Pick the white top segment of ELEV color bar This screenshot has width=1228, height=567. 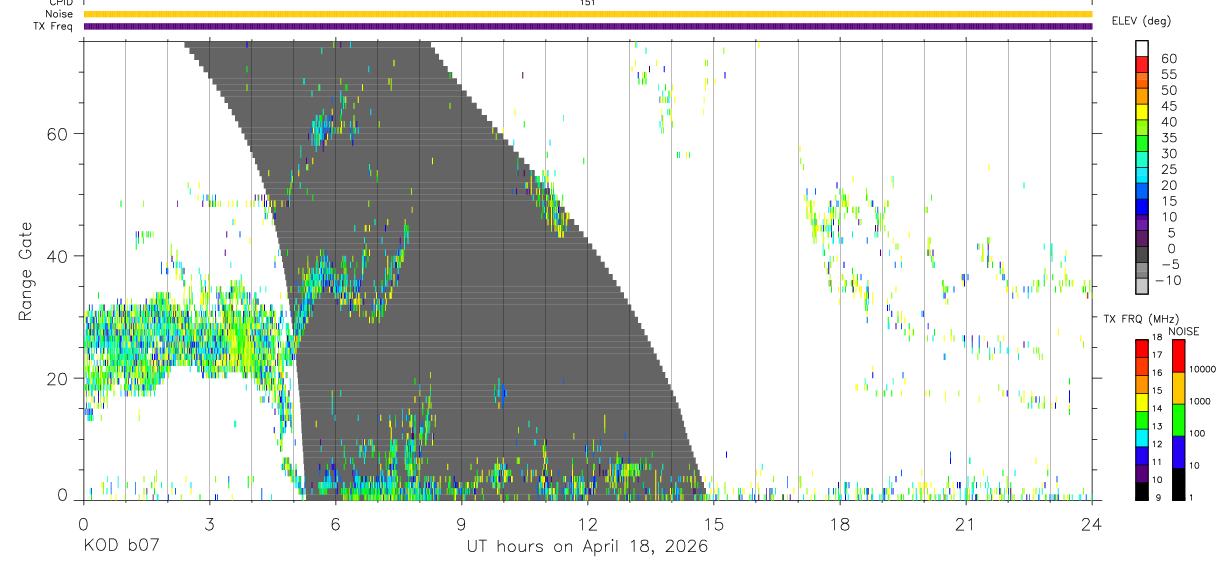(1142, 50)
